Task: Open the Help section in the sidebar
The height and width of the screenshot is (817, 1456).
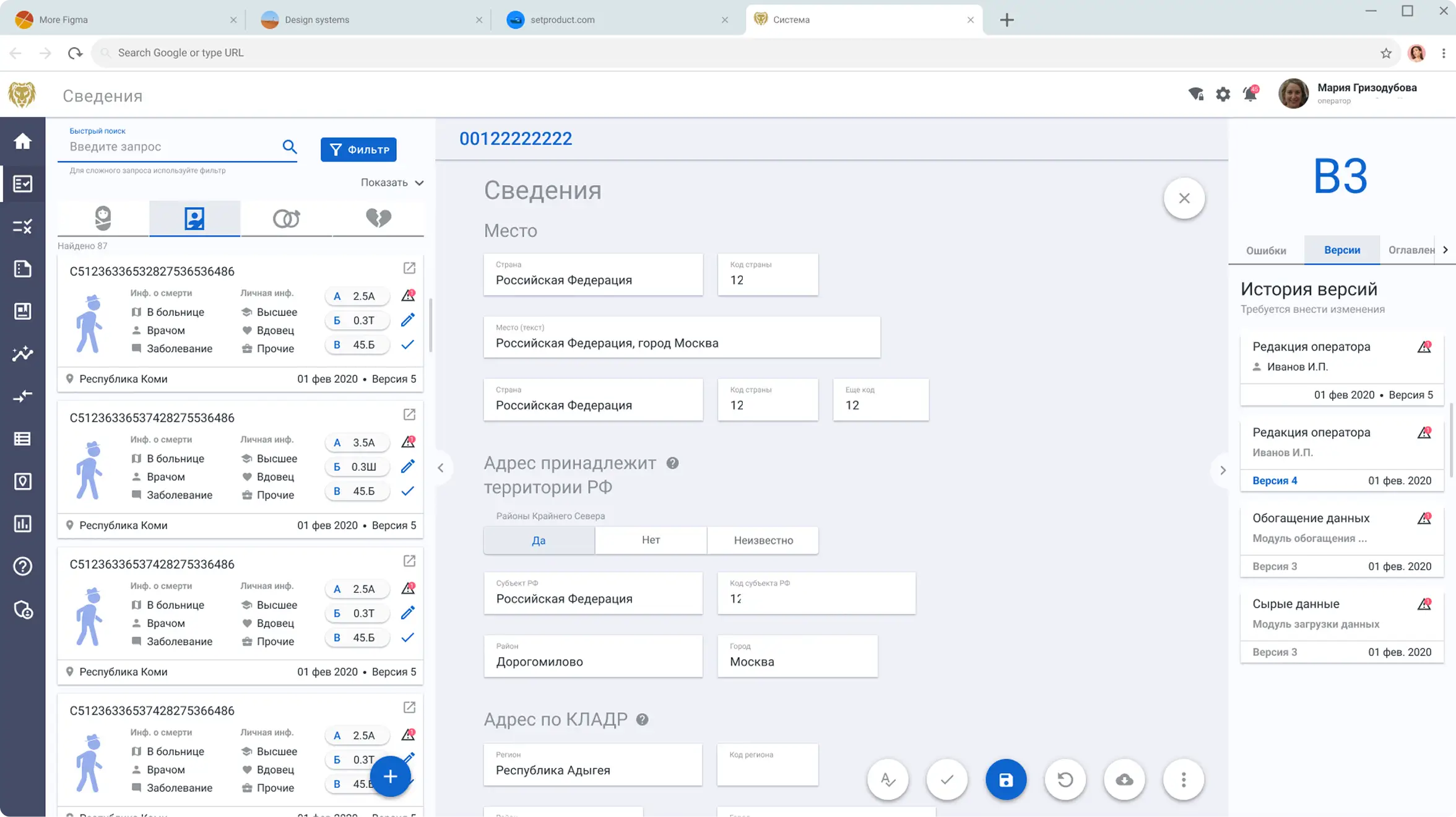Action: tap(22, 566)
